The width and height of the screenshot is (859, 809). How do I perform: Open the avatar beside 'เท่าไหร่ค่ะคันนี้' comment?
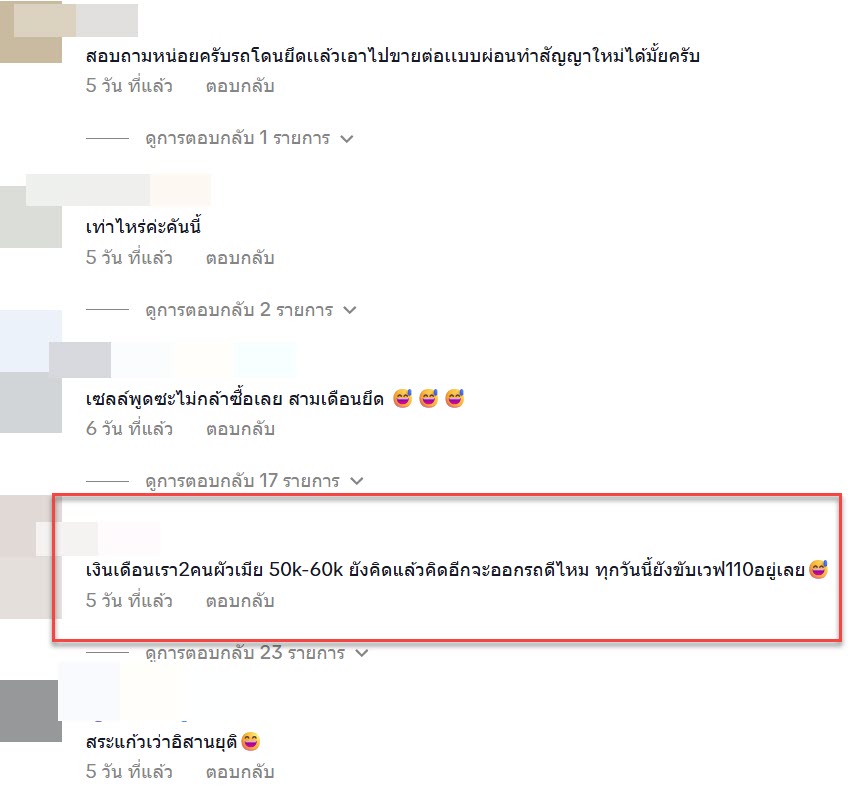(x=31, y=217)
